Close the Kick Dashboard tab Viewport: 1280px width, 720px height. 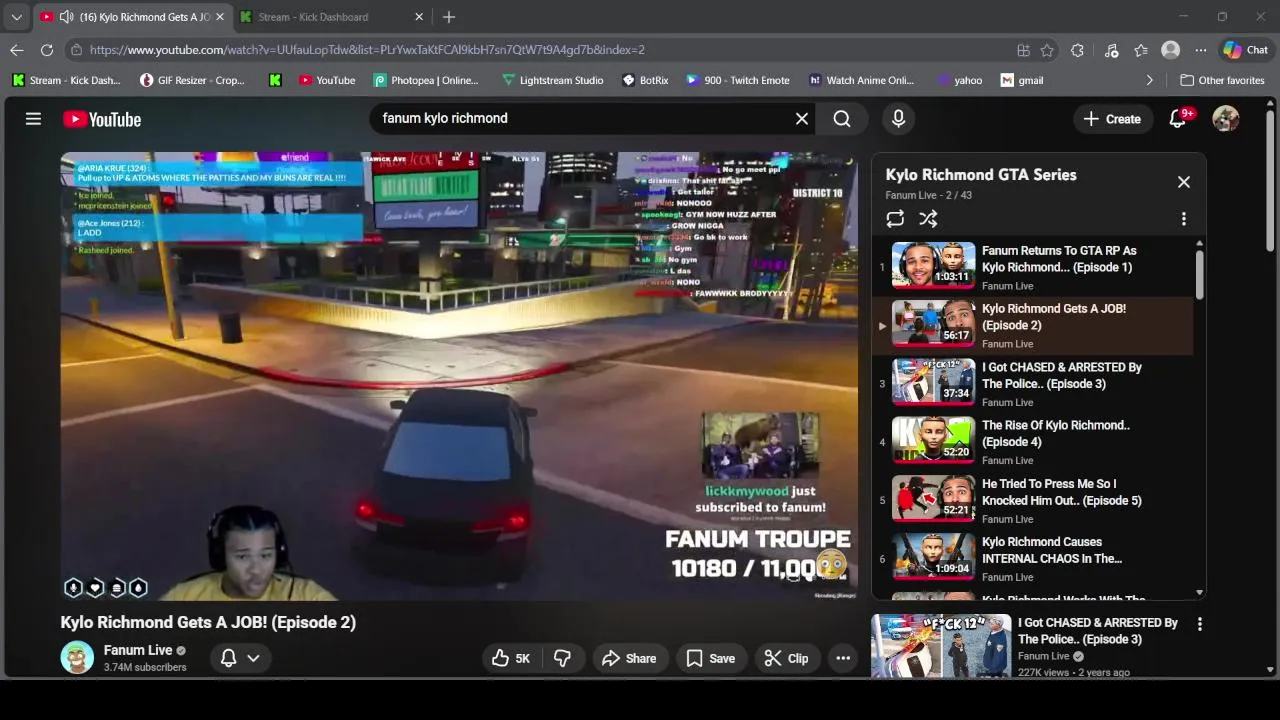coord(419,17)
